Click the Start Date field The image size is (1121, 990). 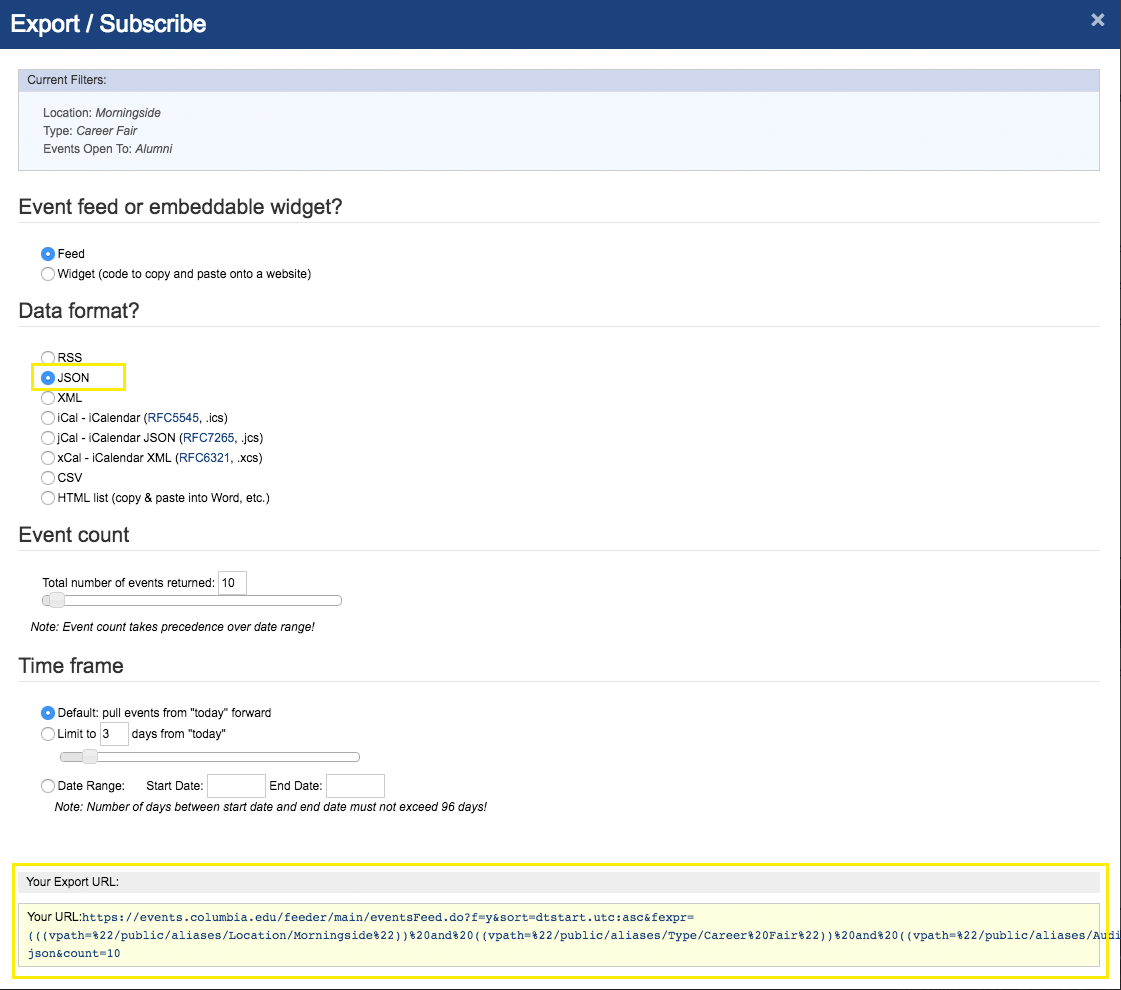[236, 786]
